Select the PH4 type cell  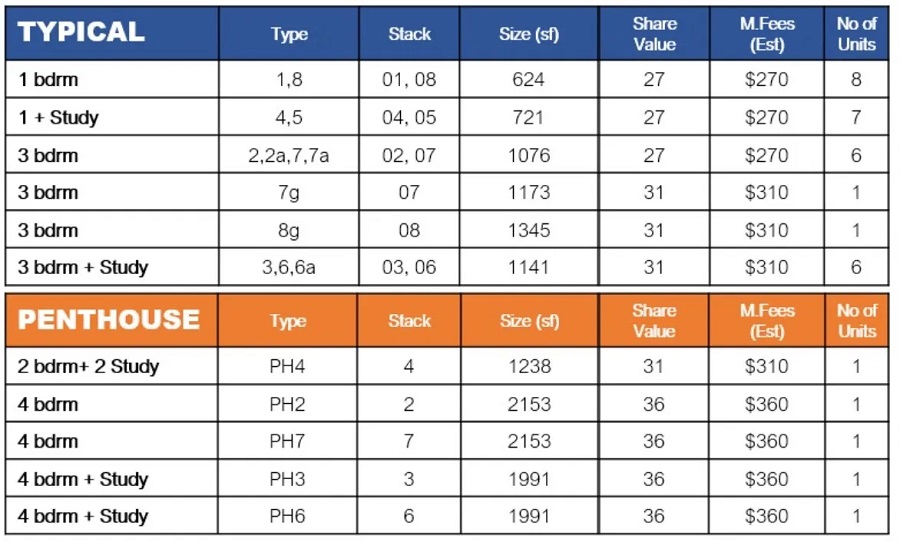[x=289, y=366]
